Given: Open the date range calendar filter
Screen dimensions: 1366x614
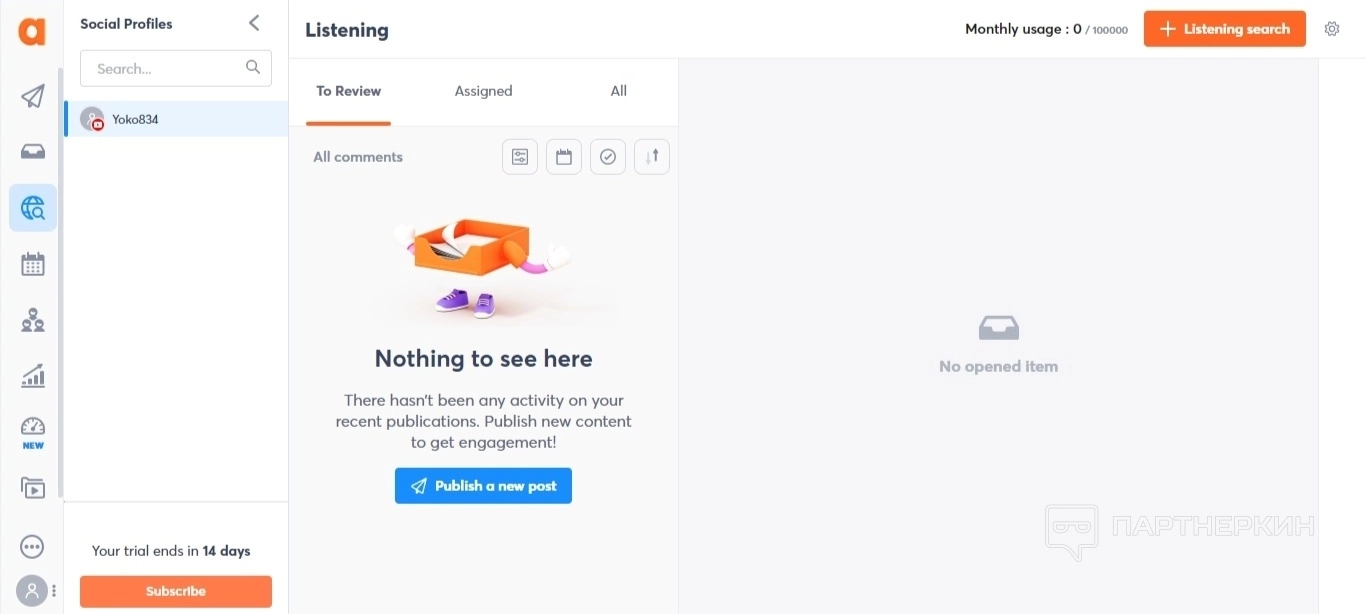Looking at the screenshot, I should click(x=564, y=157).
